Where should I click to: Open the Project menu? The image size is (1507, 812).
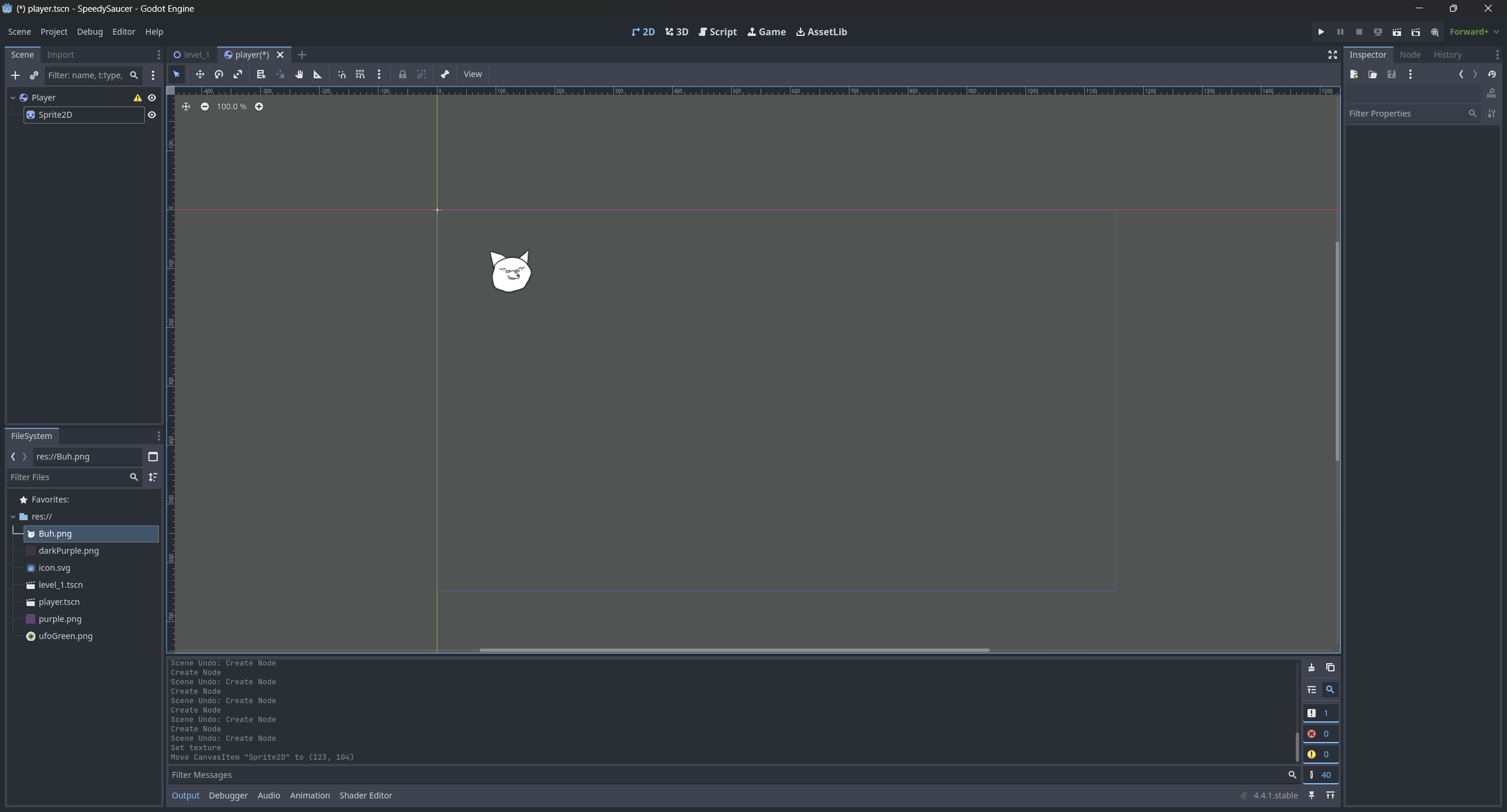(x=54, y=32)
